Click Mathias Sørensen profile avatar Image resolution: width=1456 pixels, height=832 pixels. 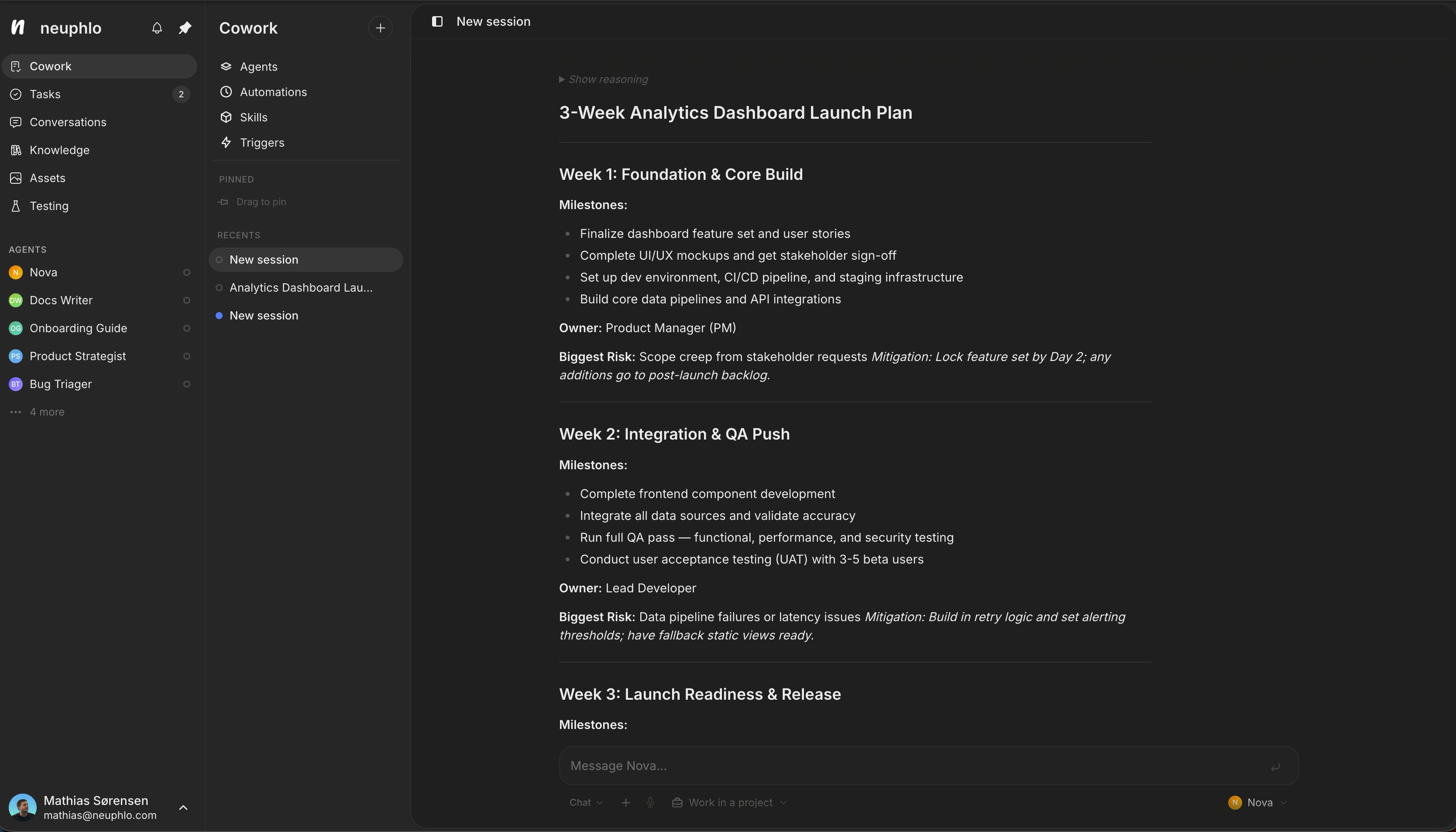tap(23, 807)
